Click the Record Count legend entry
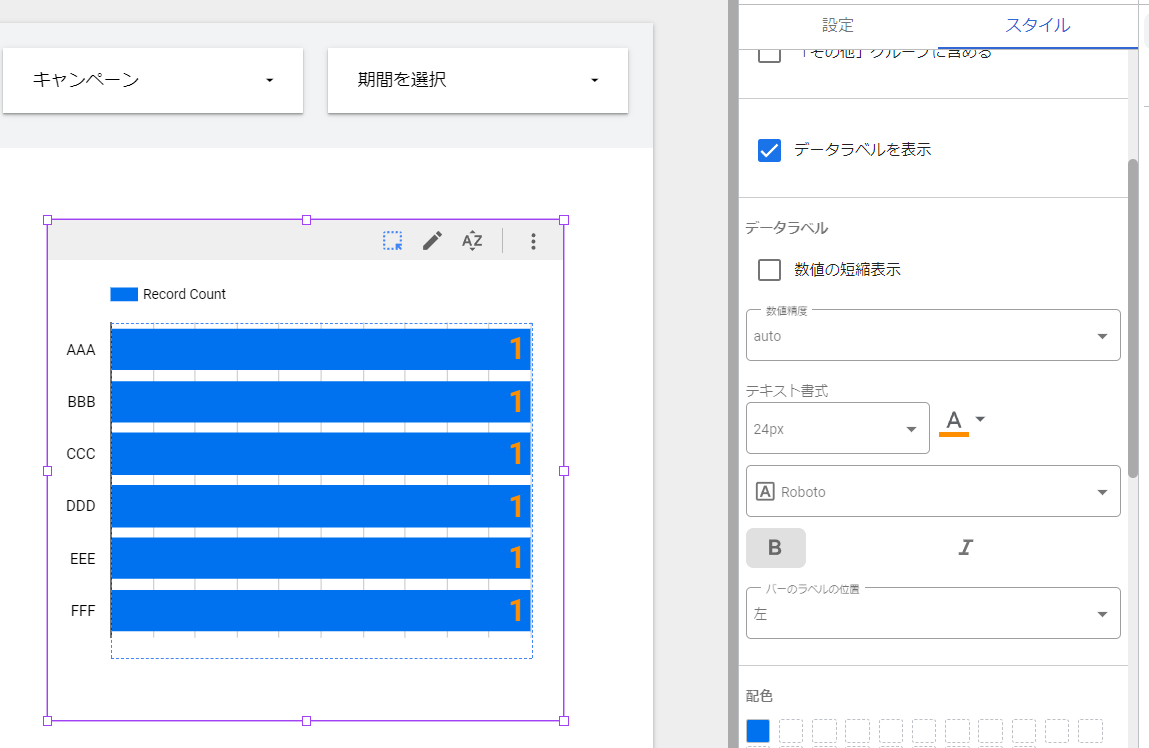 coord(168,294)
